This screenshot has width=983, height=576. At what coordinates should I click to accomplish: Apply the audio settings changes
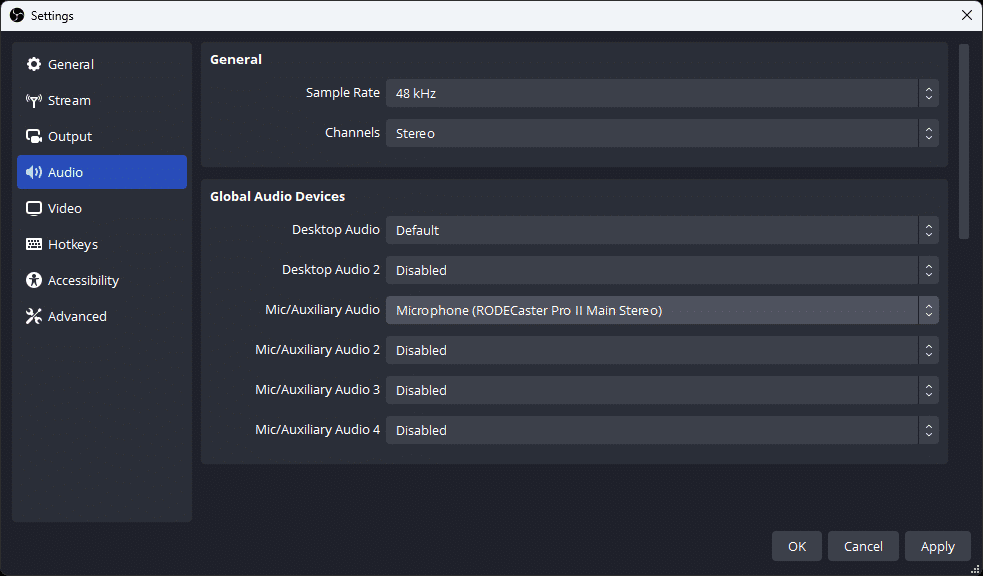click(x=937, y=546)
